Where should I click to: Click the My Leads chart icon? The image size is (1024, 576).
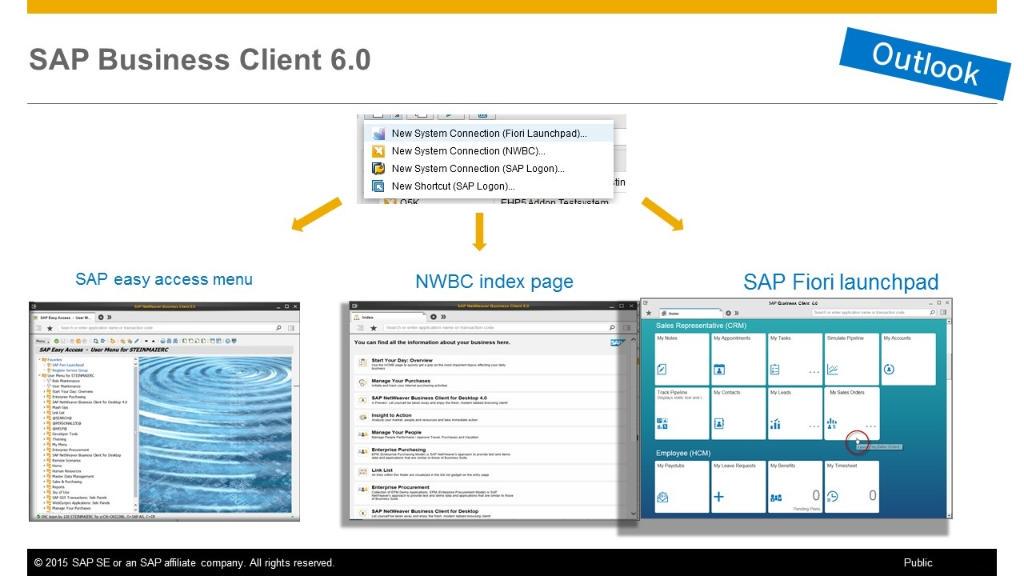(775, 424)
